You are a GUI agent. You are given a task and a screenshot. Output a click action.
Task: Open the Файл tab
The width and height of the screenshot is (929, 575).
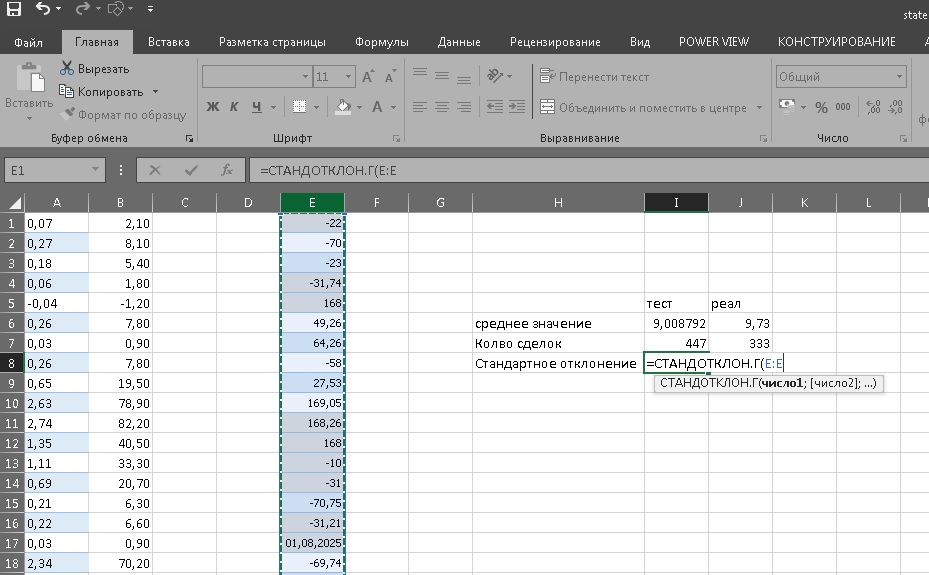[x=28, y=42]
